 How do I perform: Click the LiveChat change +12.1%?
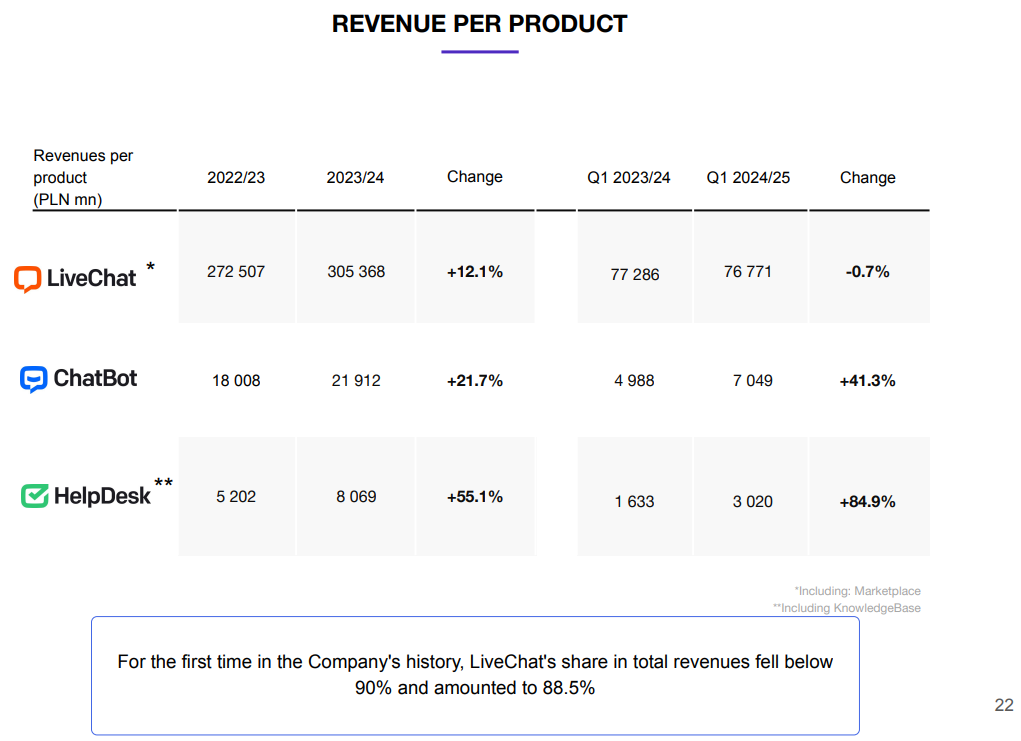[x=475, y=272]
